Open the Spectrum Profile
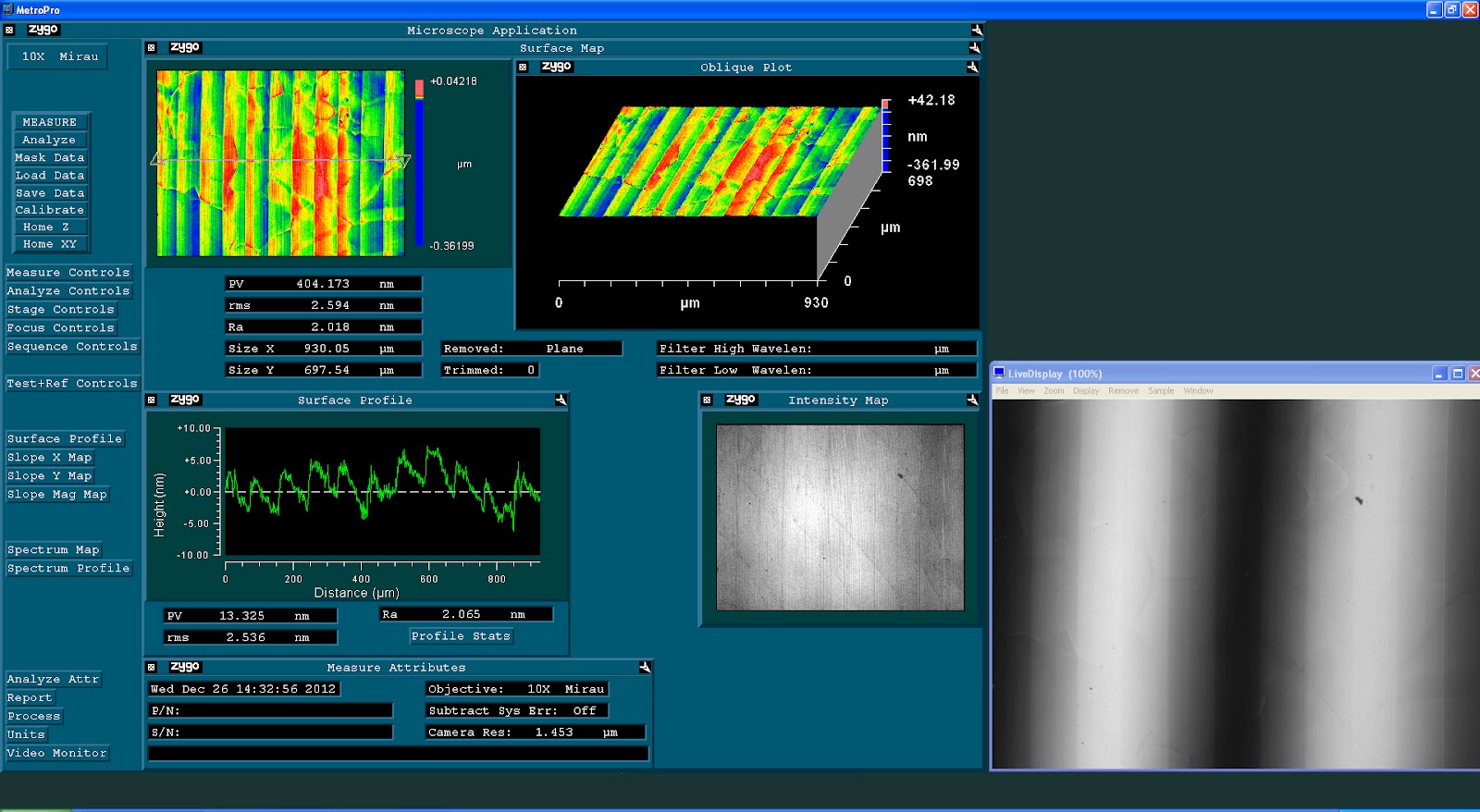This screenshot has height=812, width=1480. tap(68, 569)
